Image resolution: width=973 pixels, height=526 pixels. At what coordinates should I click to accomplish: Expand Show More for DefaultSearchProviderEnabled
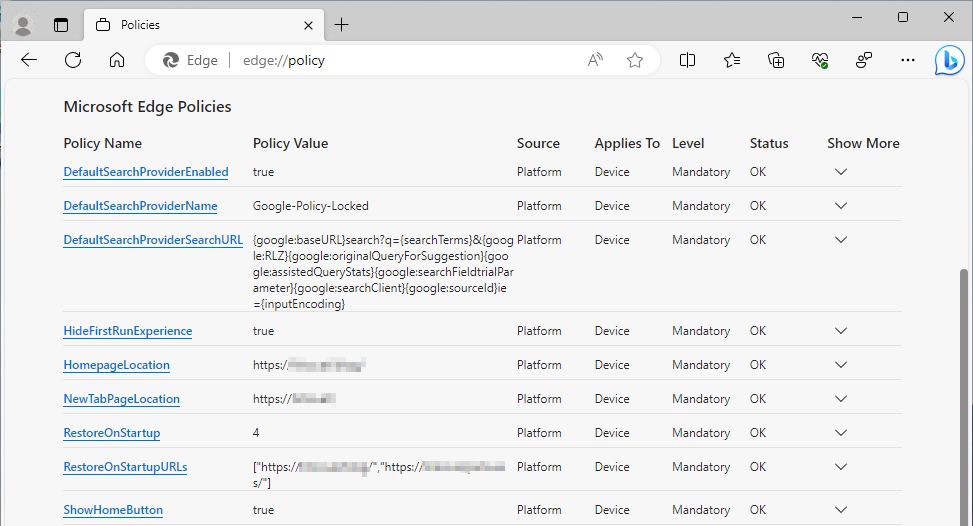[x=841, y=172]
